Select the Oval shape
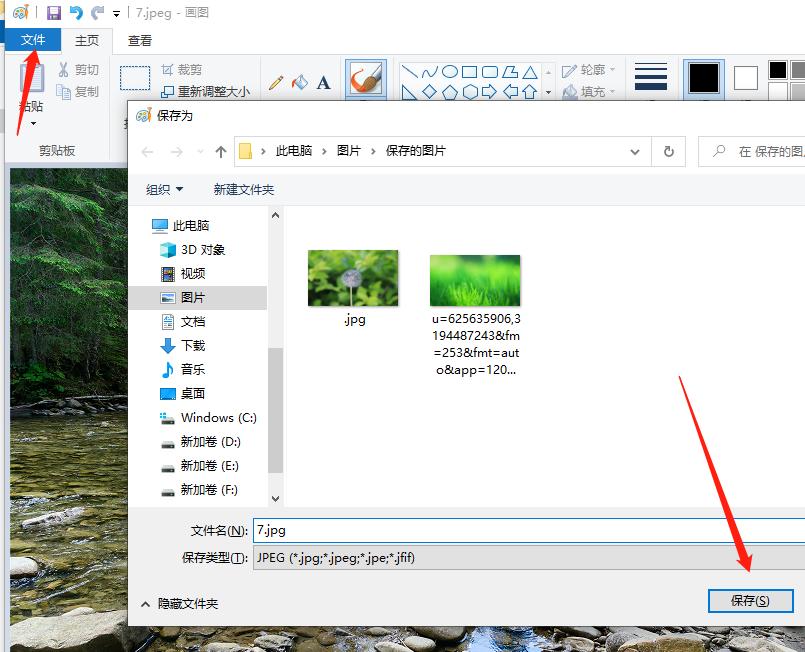Screen dimensions: 805x652 (x=451, y=71)
